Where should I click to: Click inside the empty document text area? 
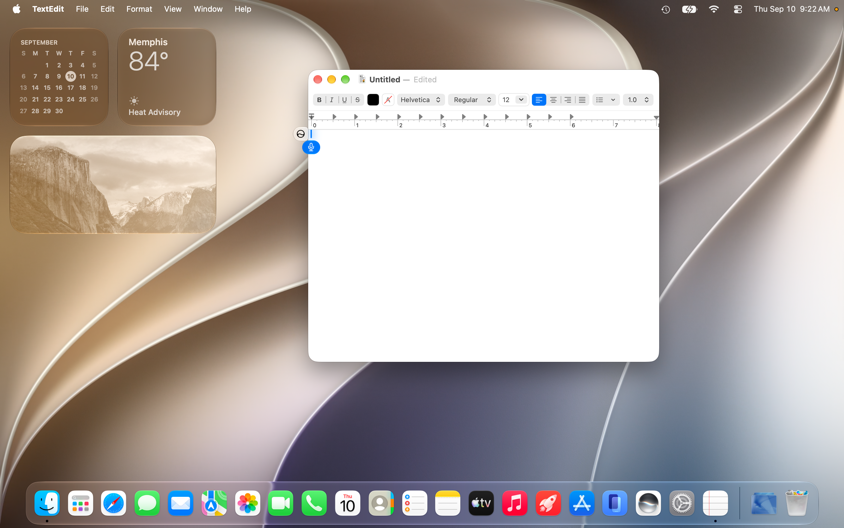pos(483,245)
